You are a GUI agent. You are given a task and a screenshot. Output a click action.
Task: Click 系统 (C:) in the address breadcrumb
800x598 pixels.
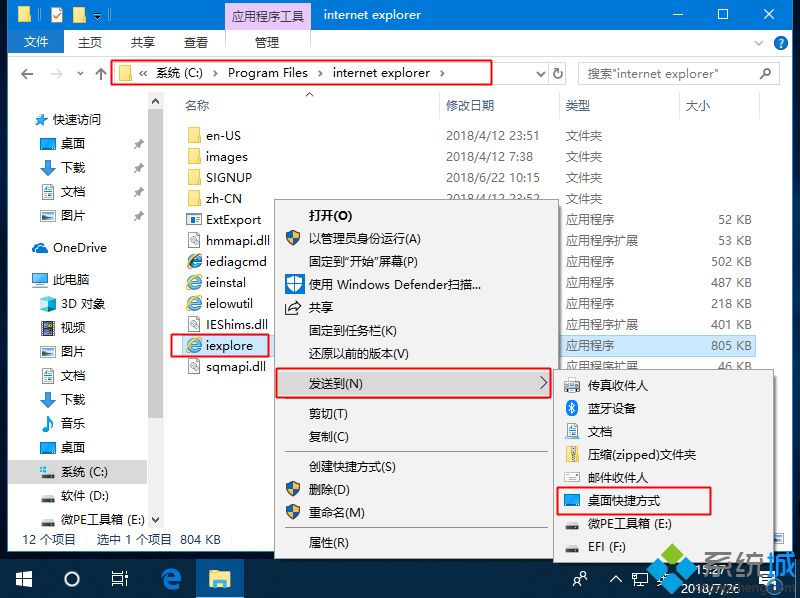179,73
